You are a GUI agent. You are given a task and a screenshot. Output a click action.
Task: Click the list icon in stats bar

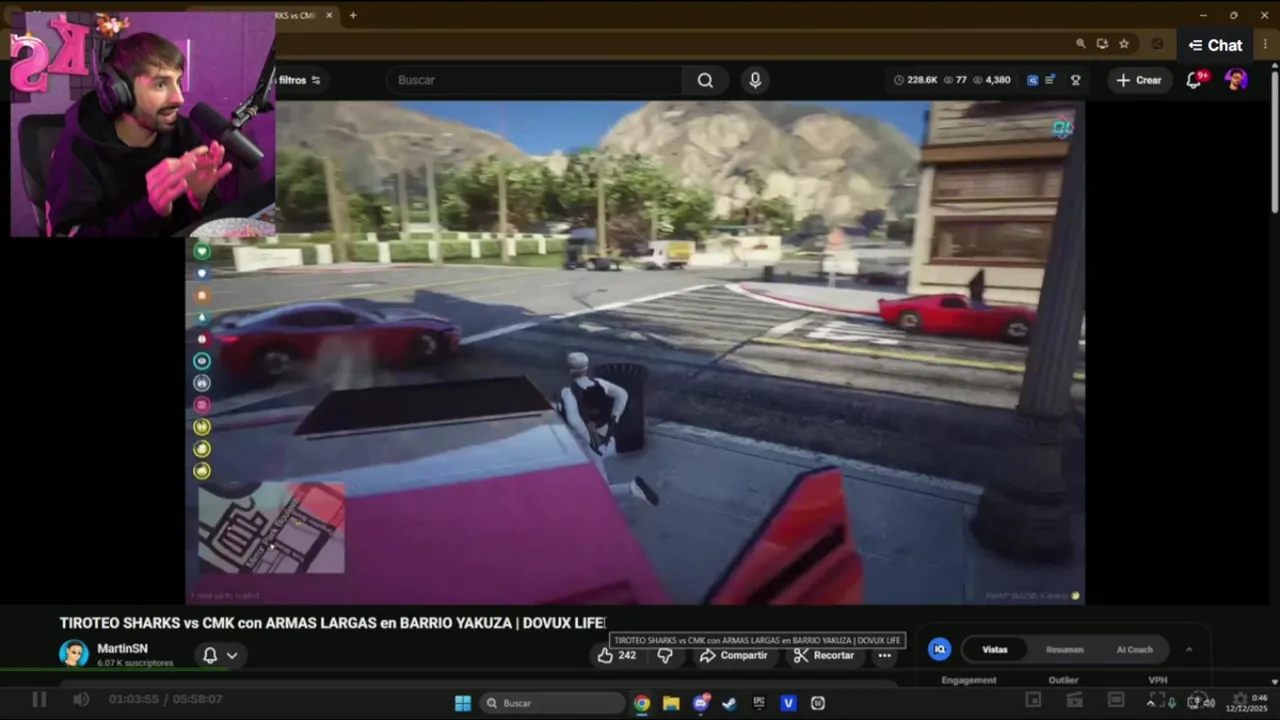click(x=1050, y=80)
